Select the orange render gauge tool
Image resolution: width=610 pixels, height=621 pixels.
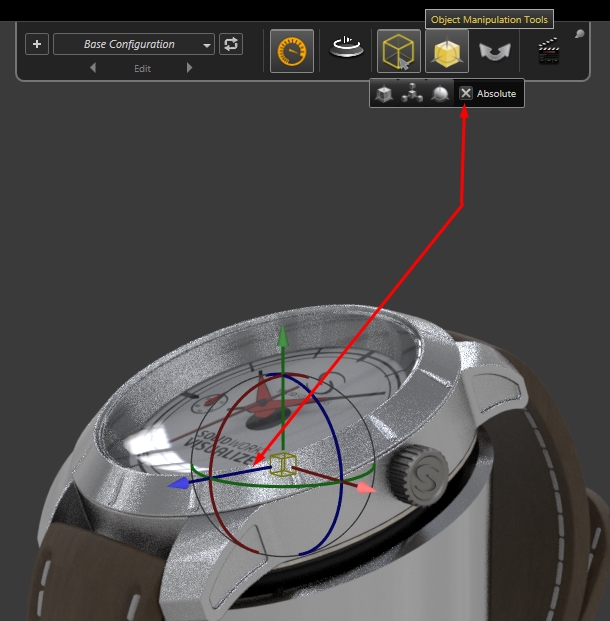click(291, 51)
